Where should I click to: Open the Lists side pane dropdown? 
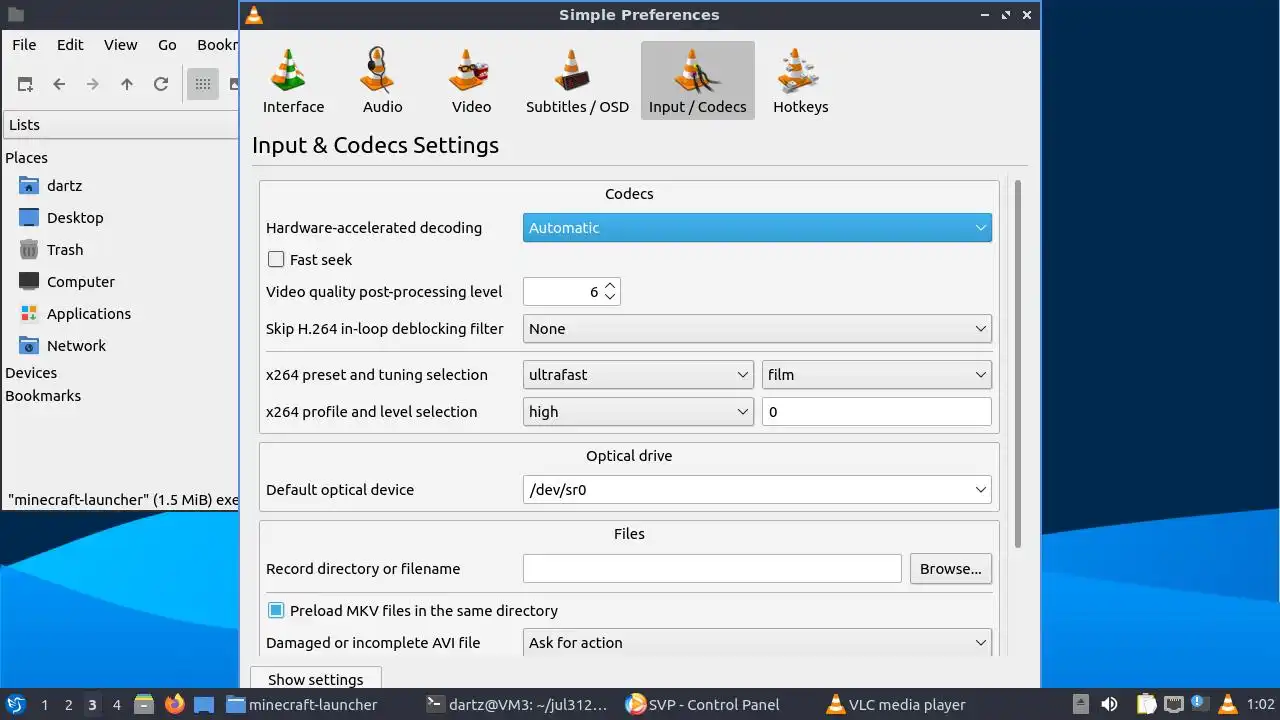[x=121, y=125]
